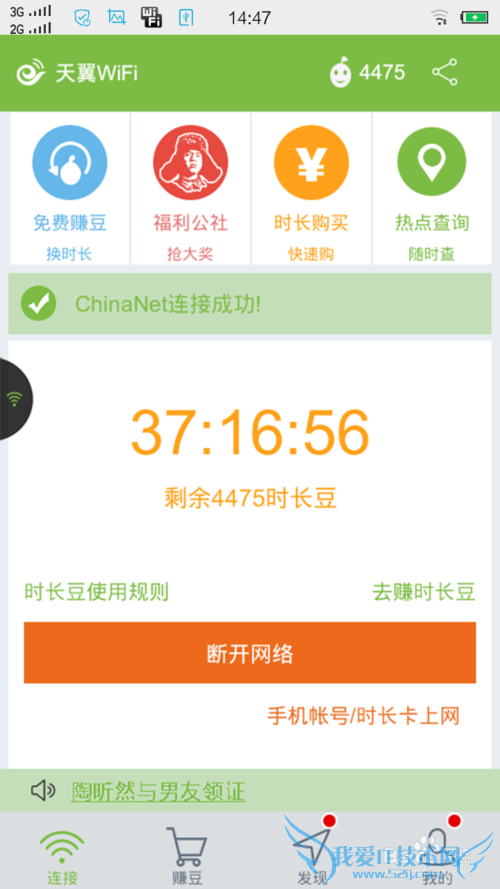Click the 断开网络 button
Viewport: 500px width, 889px height.
pyautogui.click(x=250, y=653)
